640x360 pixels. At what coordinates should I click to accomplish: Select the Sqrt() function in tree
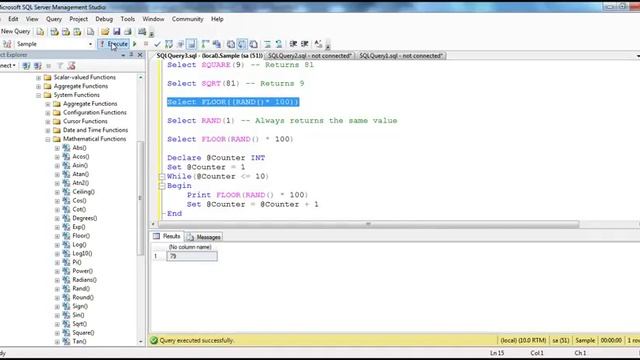click(80, 324)
